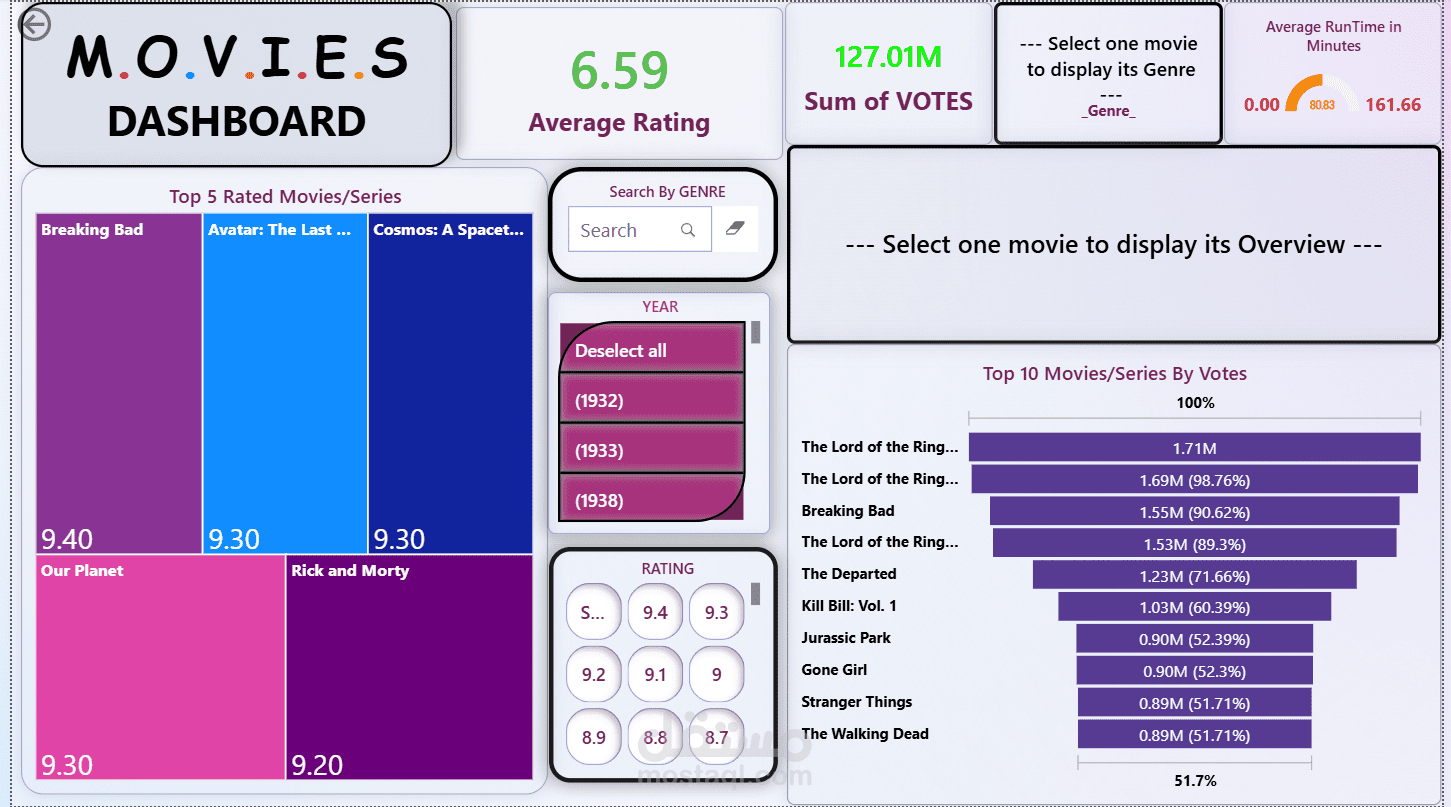Click the The Departed funnel label

(848, 574)
